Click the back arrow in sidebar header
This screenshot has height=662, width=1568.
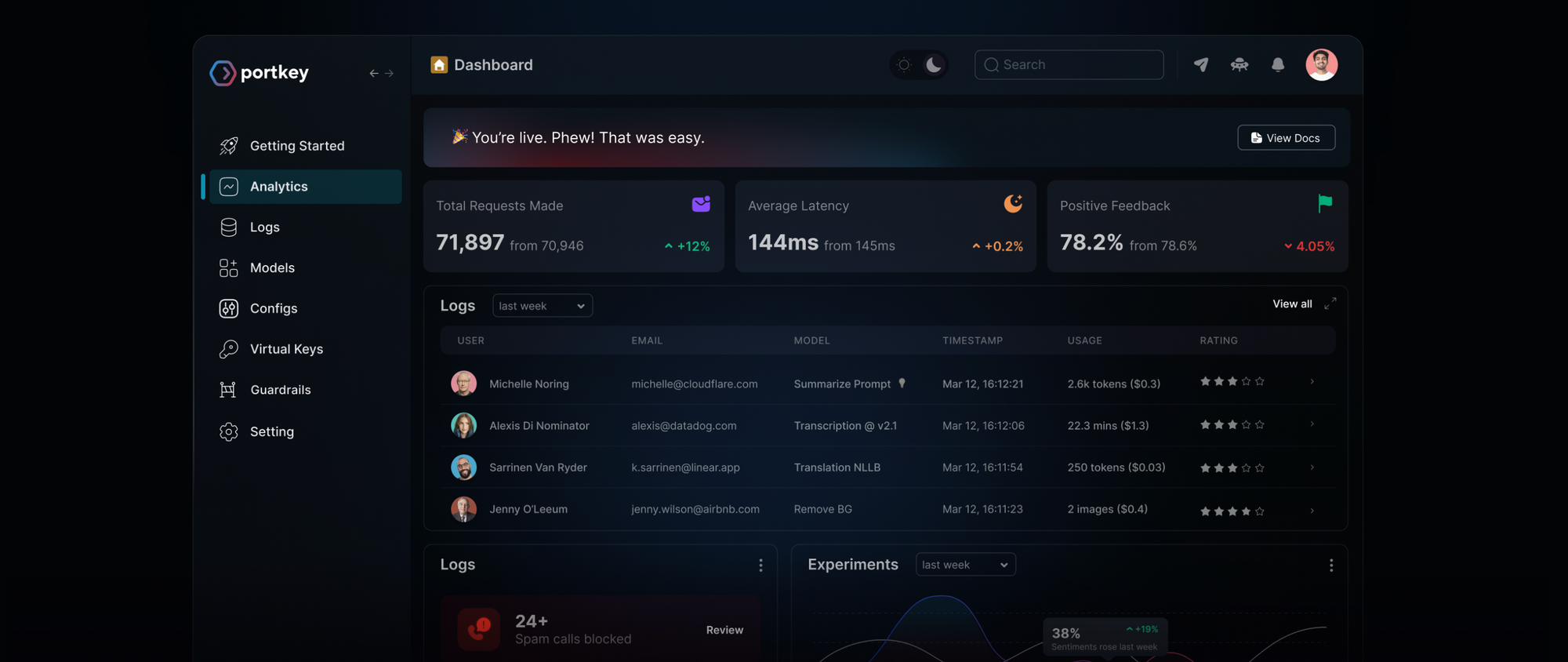coord(374,73)
